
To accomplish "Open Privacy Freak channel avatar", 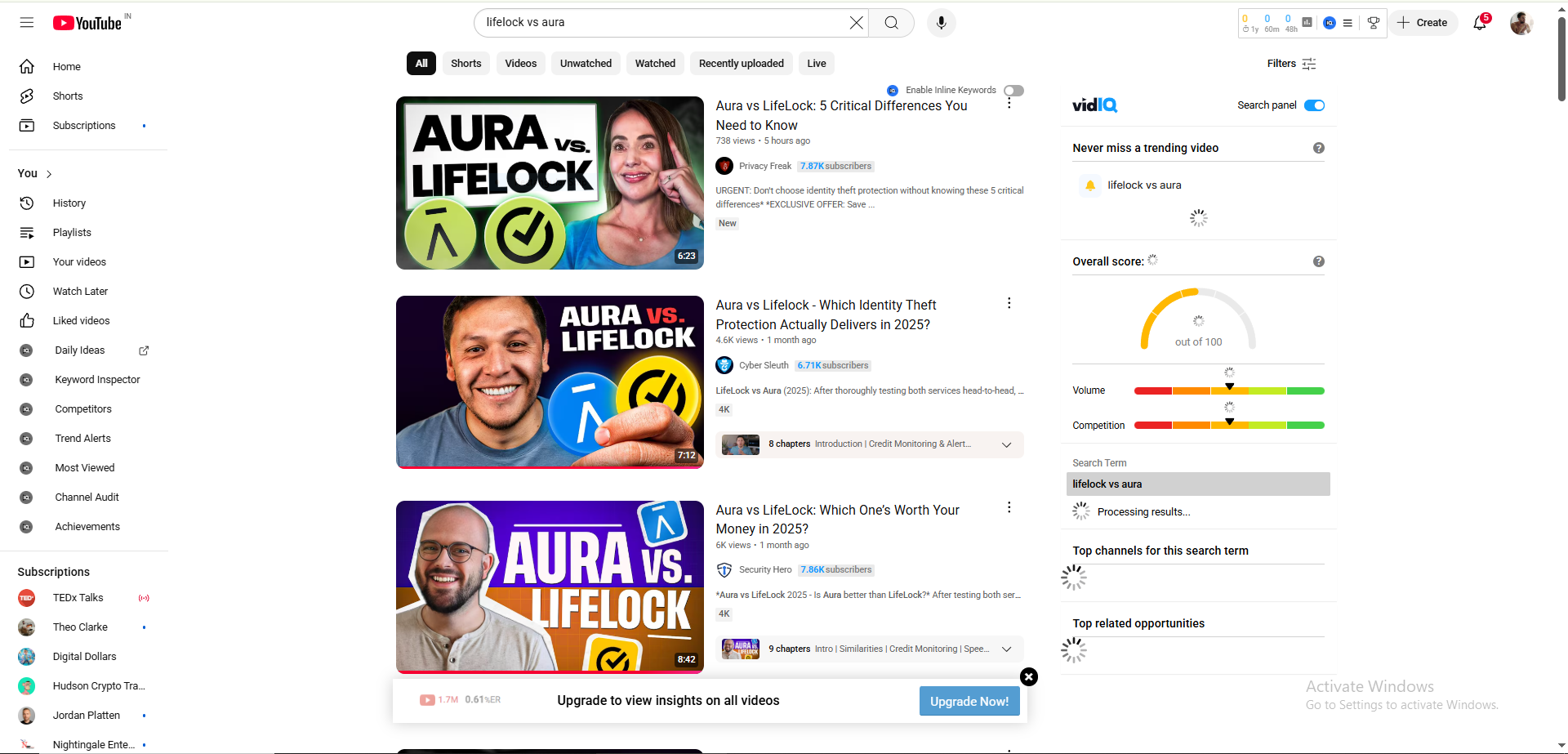I will pos(724,166).
